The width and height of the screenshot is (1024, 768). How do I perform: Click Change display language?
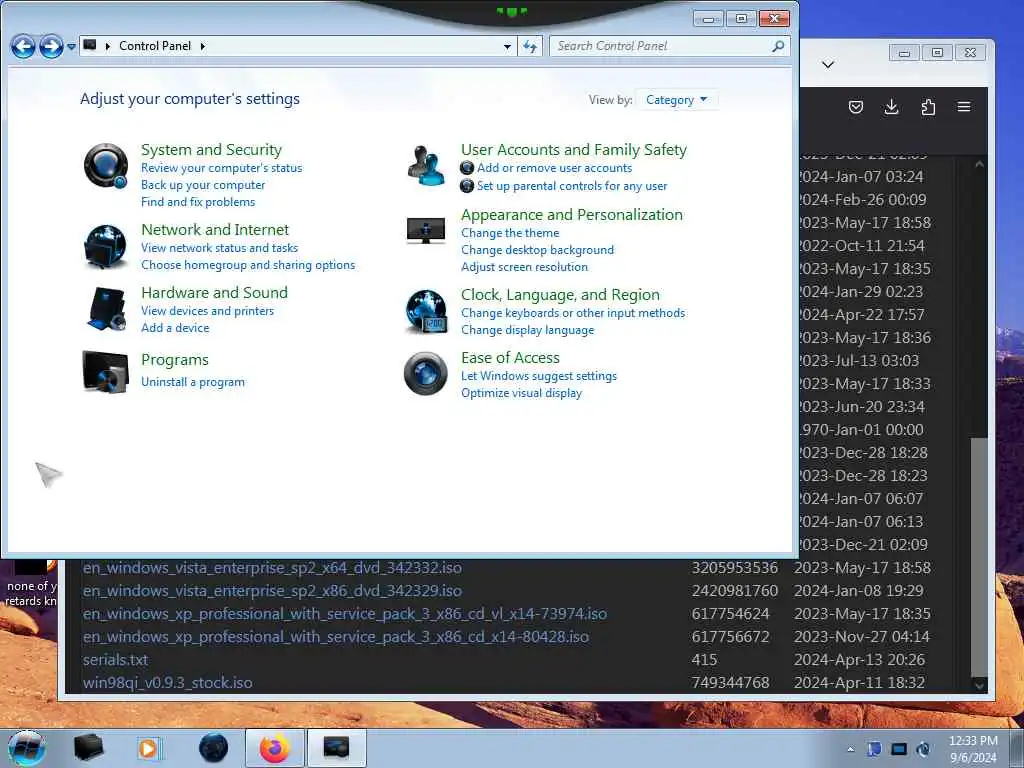point(528,330)
